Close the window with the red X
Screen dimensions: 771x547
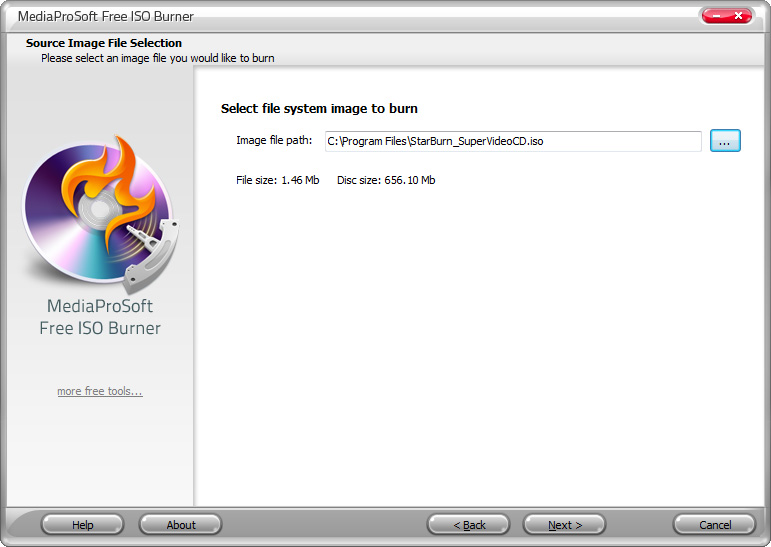738,16
